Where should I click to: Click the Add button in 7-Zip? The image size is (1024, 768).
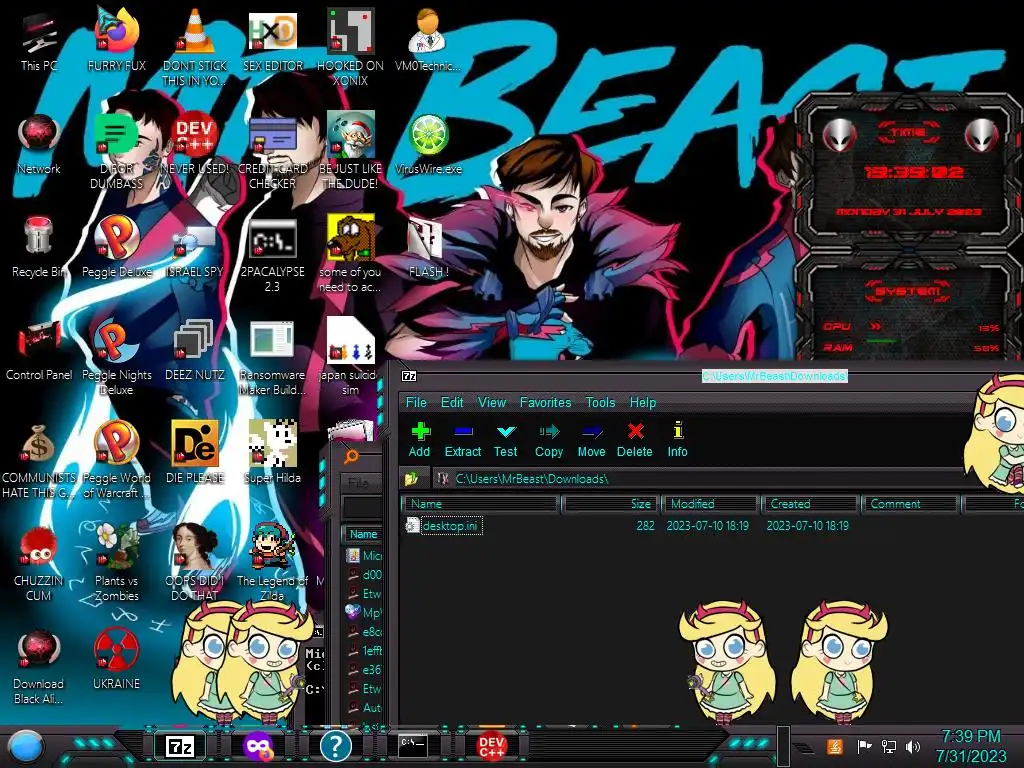point(420,440)
